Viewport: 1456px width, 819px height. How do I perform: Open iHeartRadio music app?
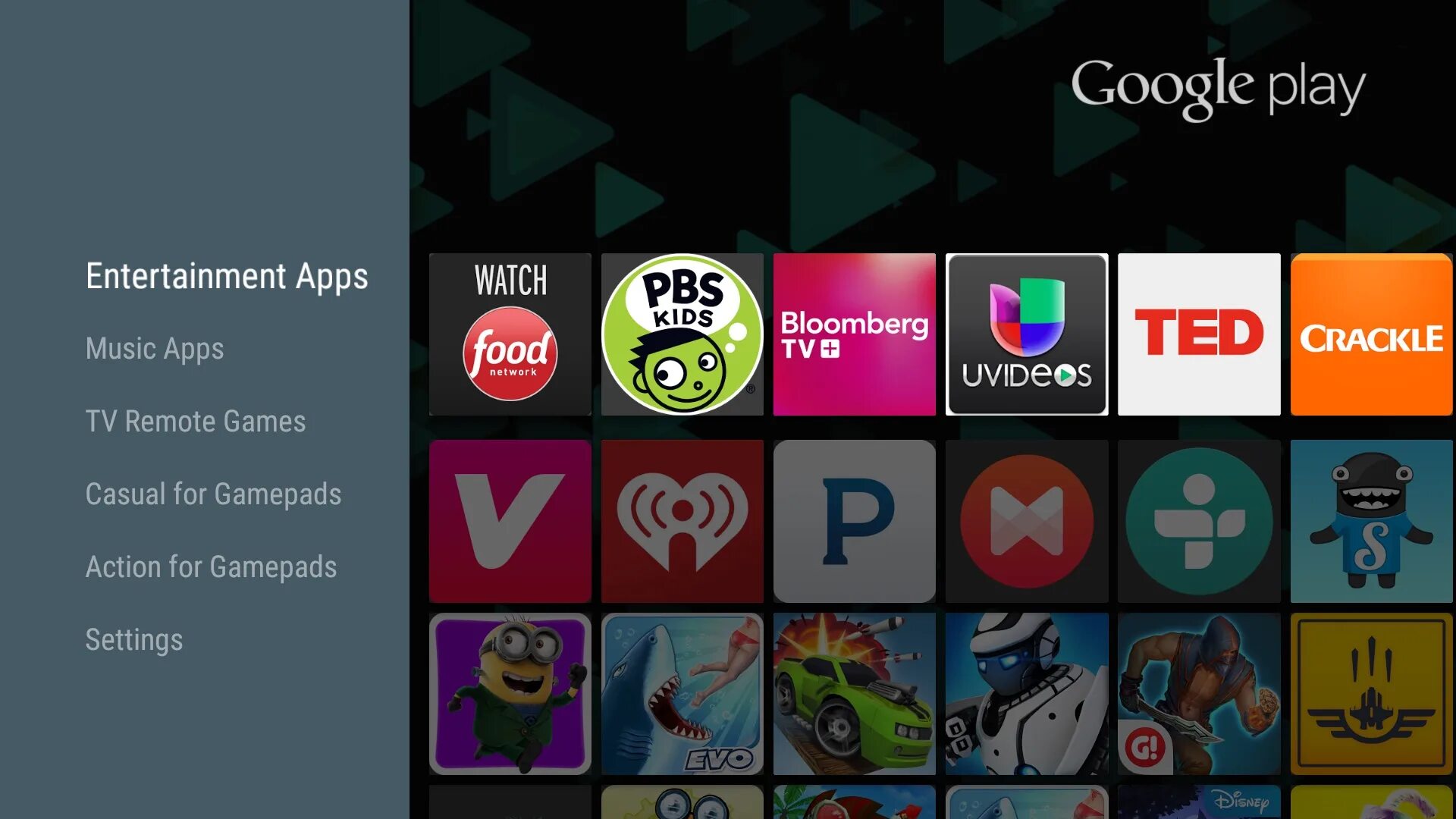tap(682, 520)
